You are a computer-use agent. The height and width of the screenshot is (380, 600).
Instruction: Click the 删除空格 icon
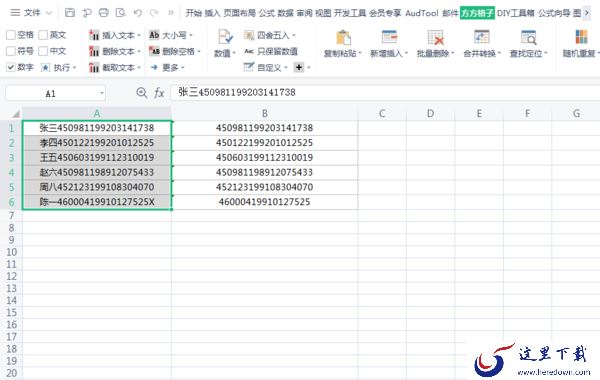click(154, 51)
